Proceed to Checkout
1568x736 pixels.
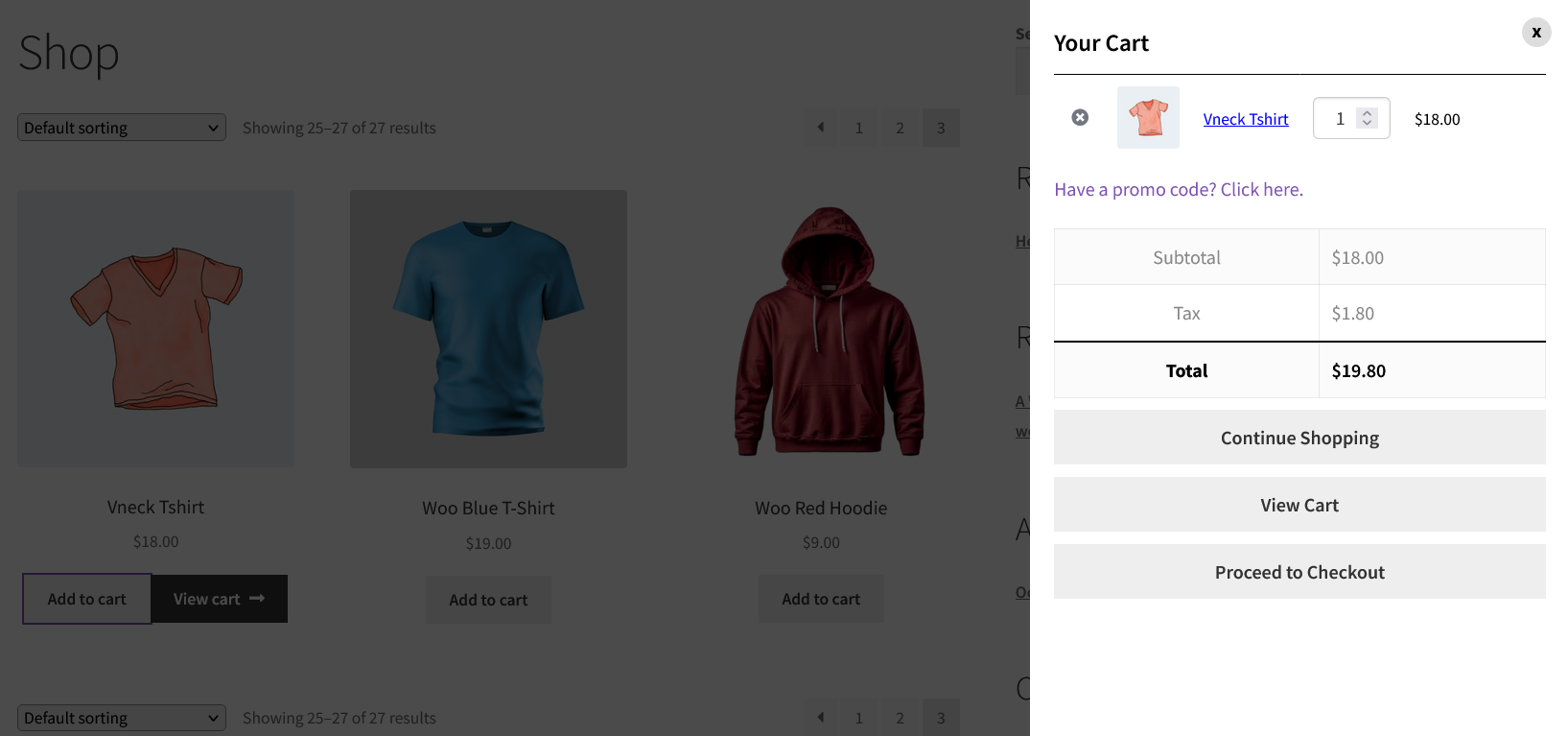(1299, 571)
